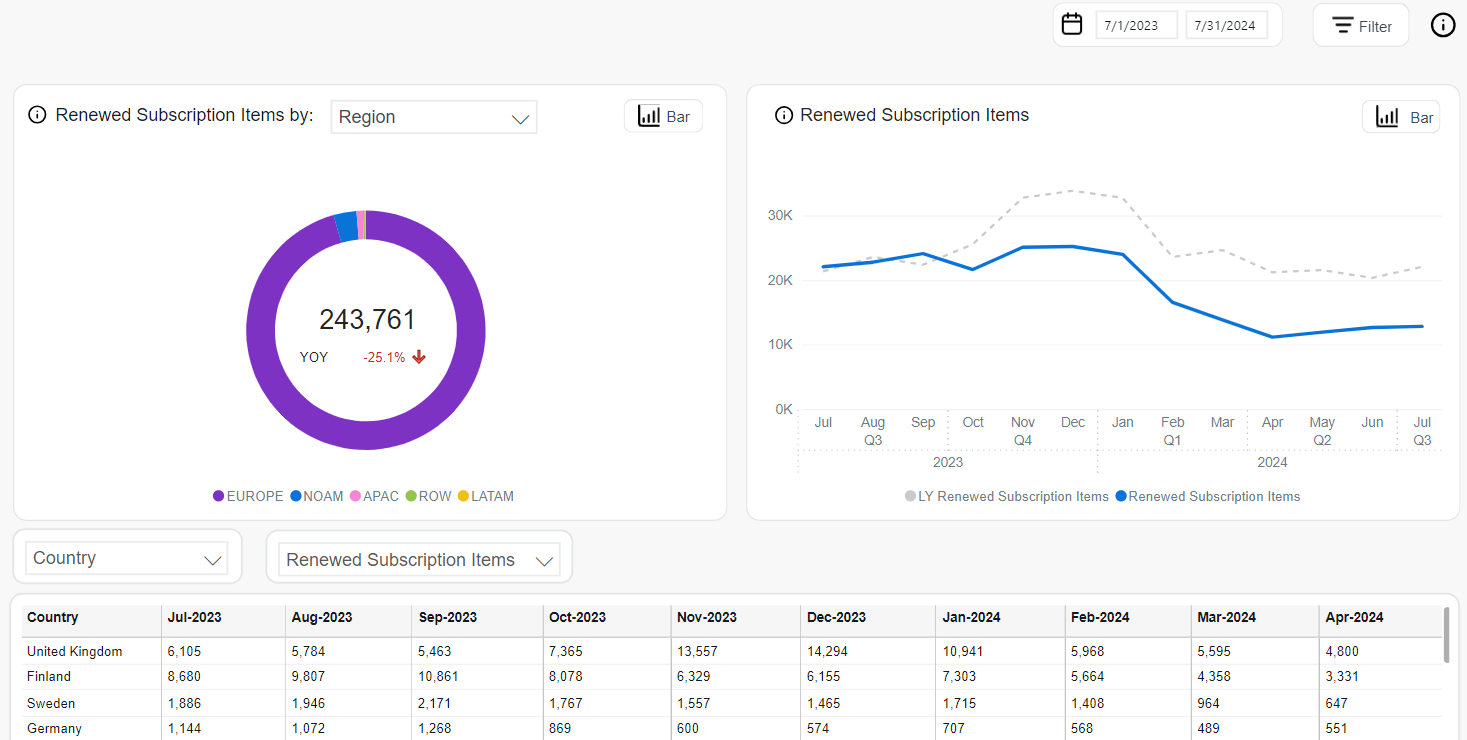The image size is (1467, 740).
Task: Select the Germany row label
Action: pyautogui.click(x=54, y=729)
